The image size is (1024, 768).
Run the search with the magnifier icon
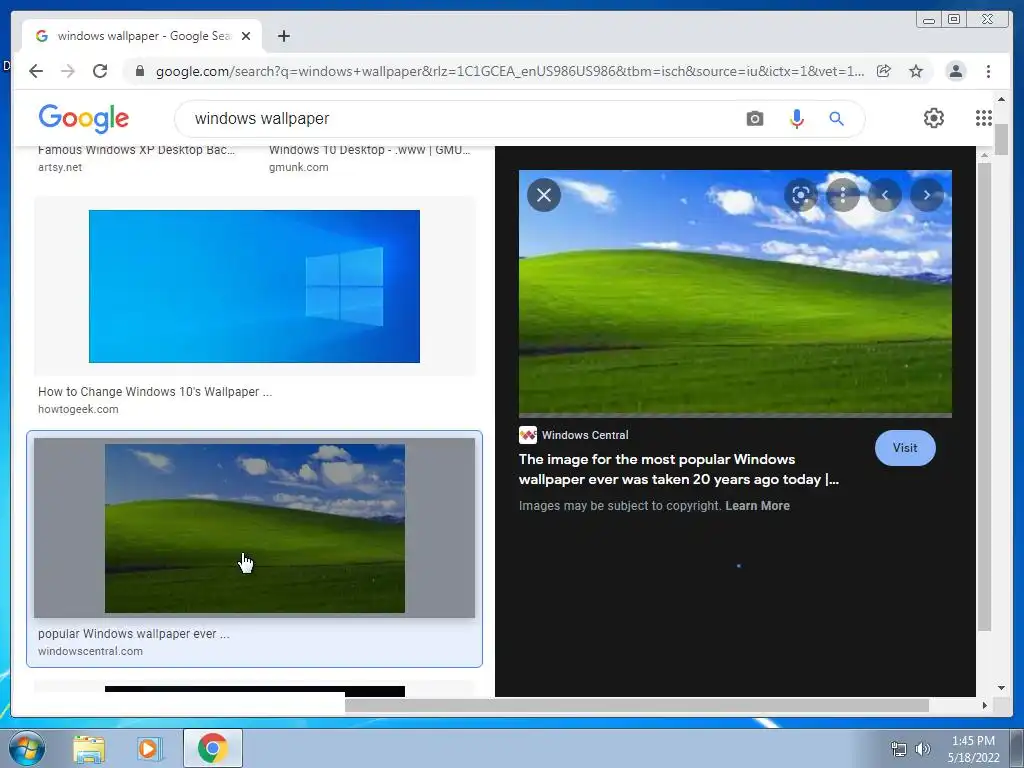[x=836, y=118]
